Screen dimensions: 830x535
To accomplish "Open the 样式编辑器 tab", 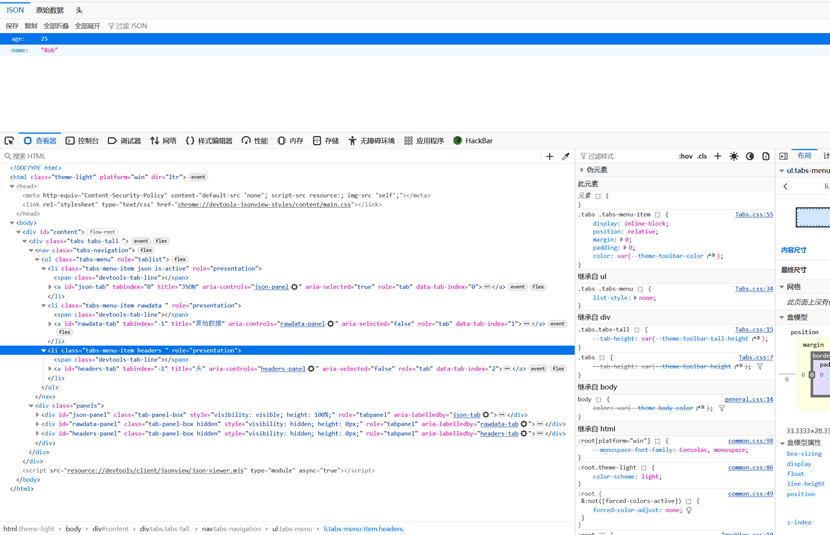I will (209, 141).
